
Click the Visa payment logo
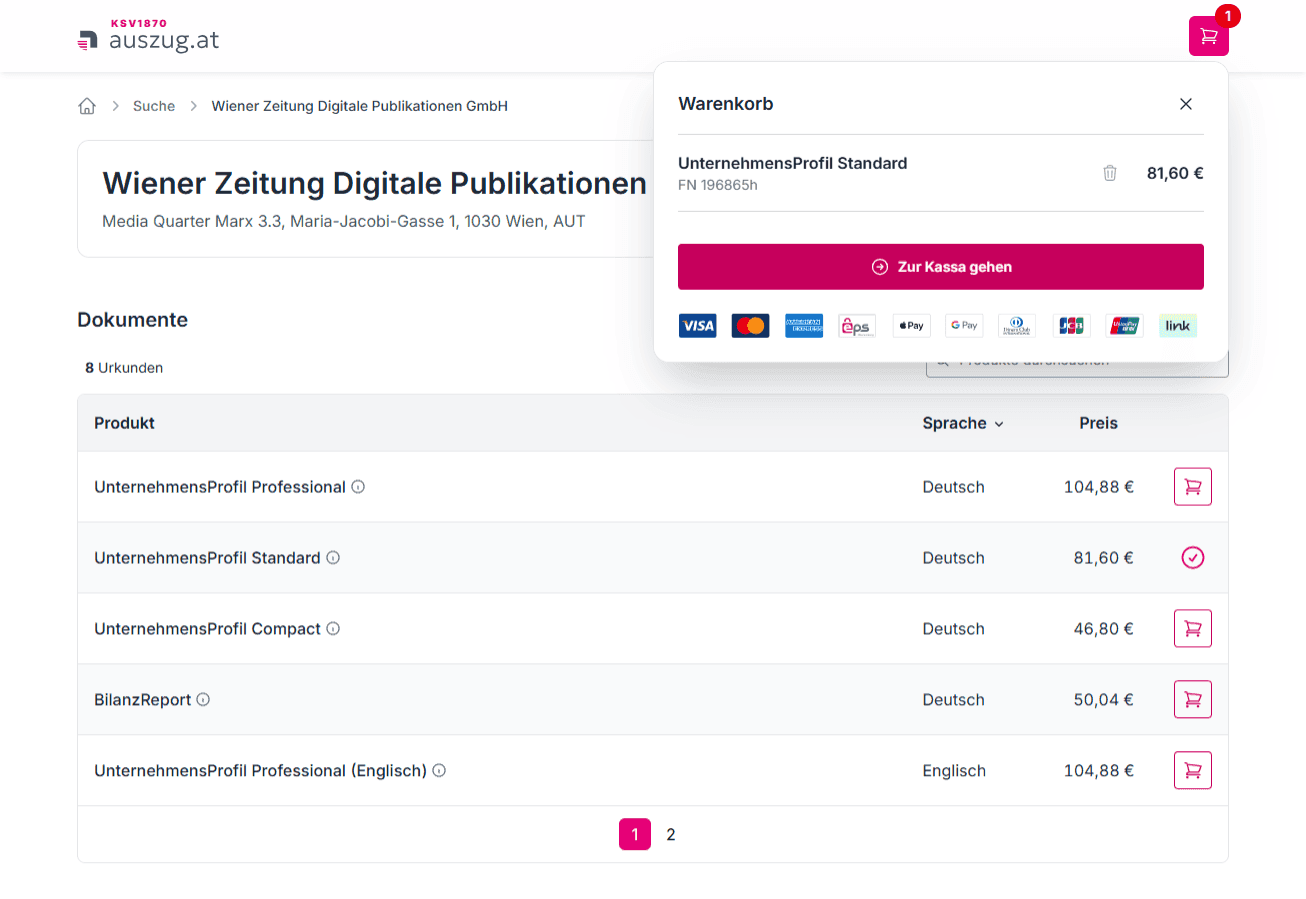click(697, 326)
